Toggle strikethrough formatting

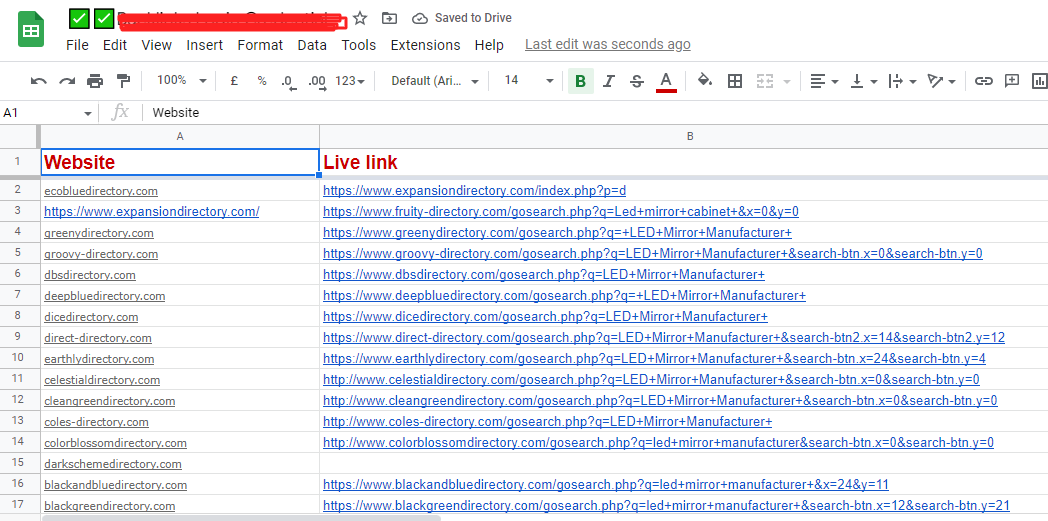[x=637, y=81]
